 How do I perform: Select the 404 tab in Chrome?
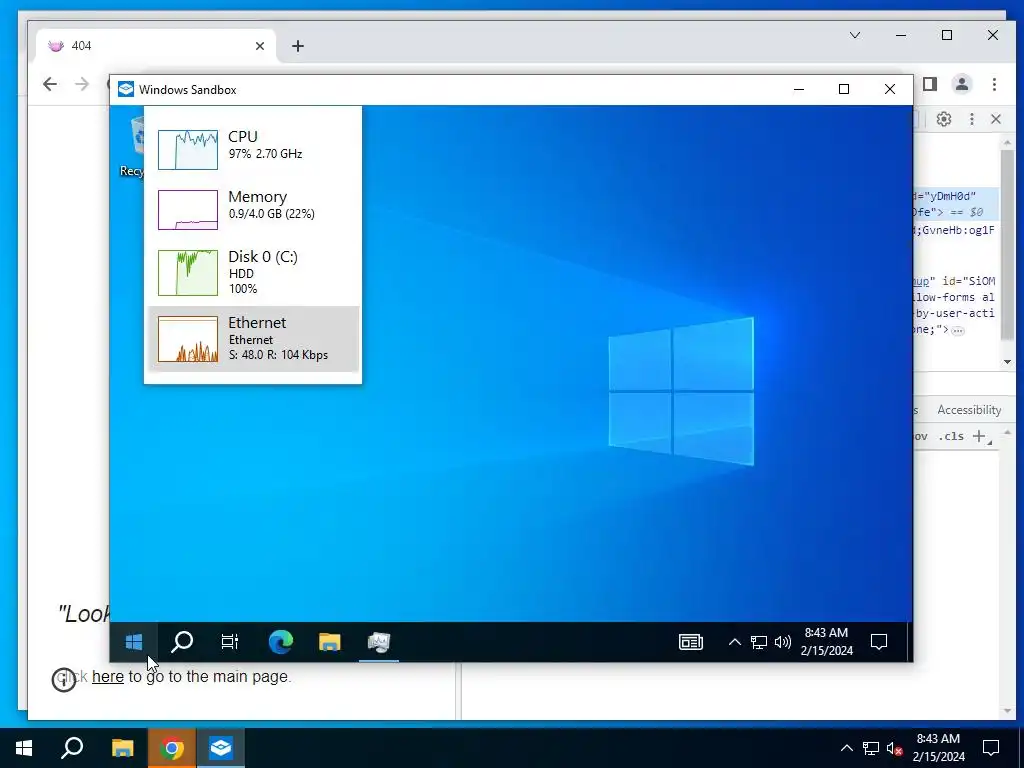point(157,46)
